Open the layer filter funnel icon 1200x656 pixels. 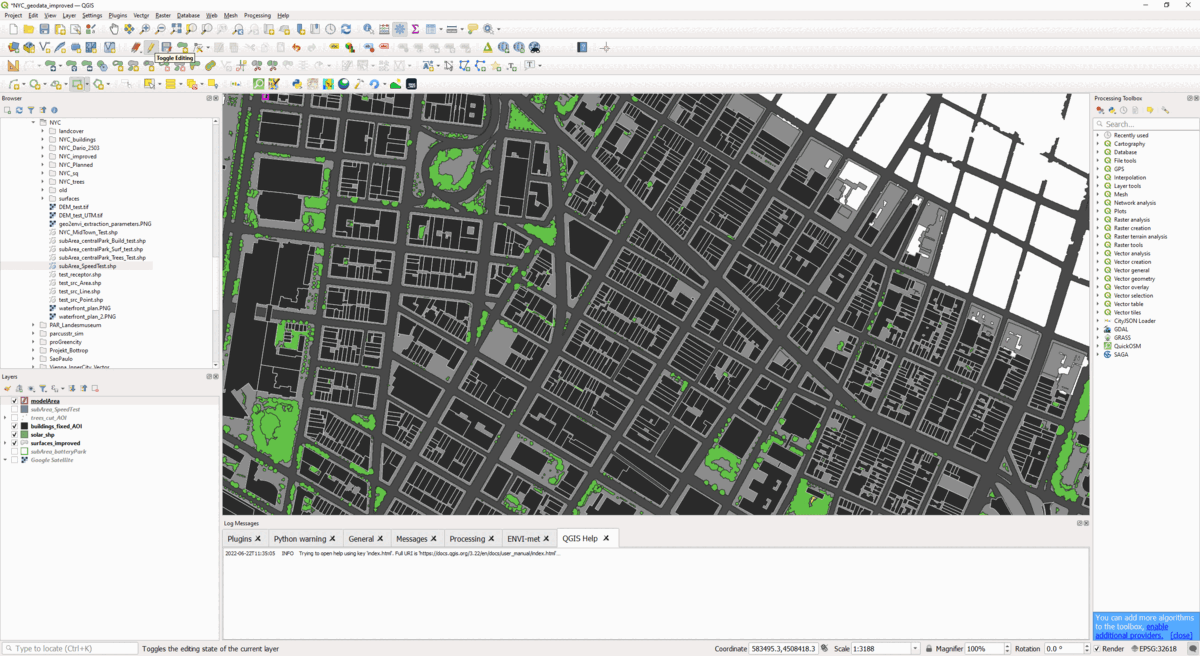click(x=43, y=389)
